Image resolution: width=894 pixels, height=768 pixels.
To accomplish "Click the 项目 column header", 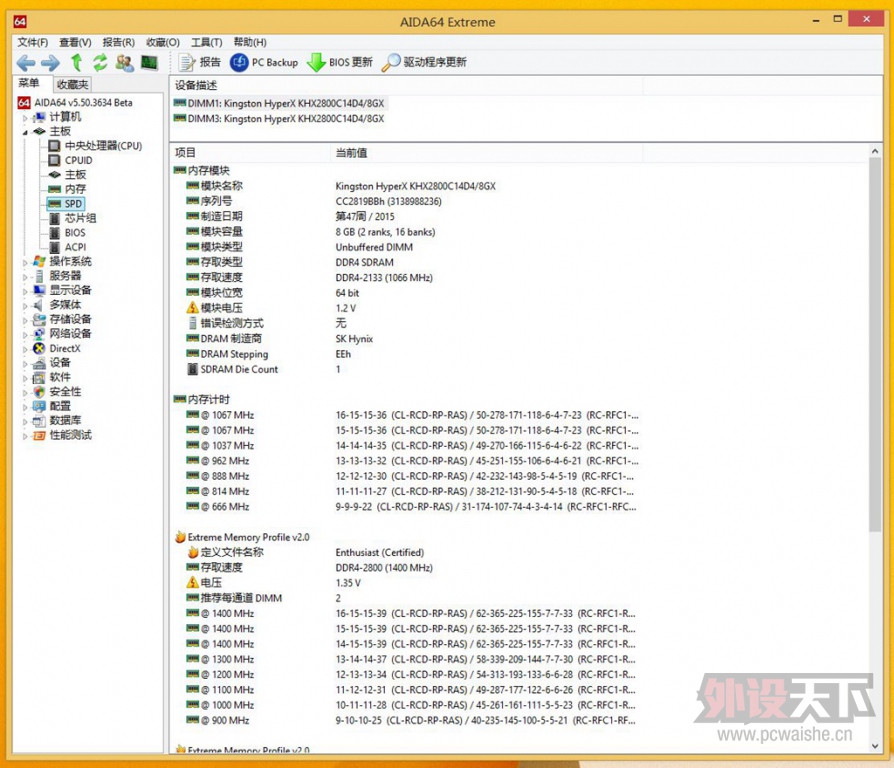I will [x=250, y=153].
